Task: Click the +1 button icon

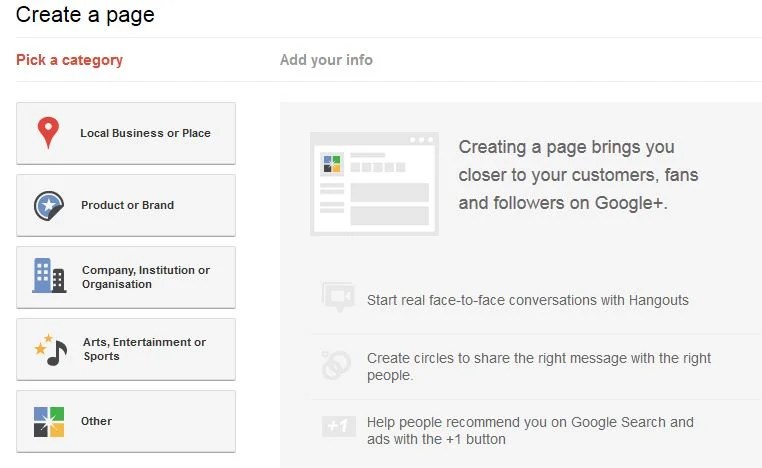Action: point(336,427)
